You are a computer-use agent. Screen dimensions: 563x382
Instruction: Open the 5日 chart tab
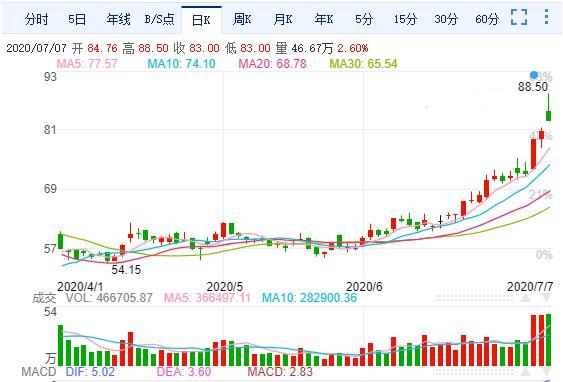pyautogui.click(x=77, y=19)
